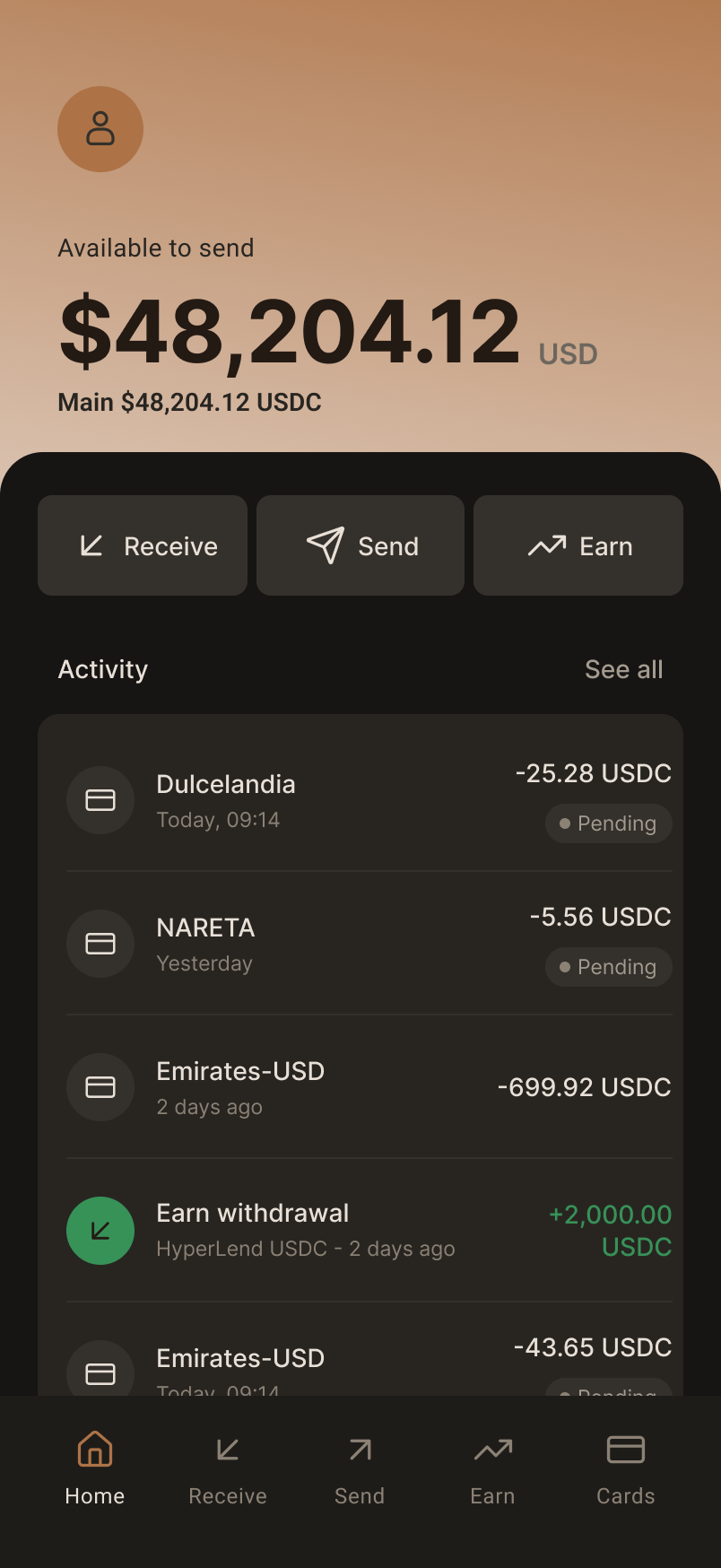The height and width of the screenshot is (1568, 721).
Task: Click the Earn button with trend arrow
Action: pyautogui.click(x=578, y=545)
